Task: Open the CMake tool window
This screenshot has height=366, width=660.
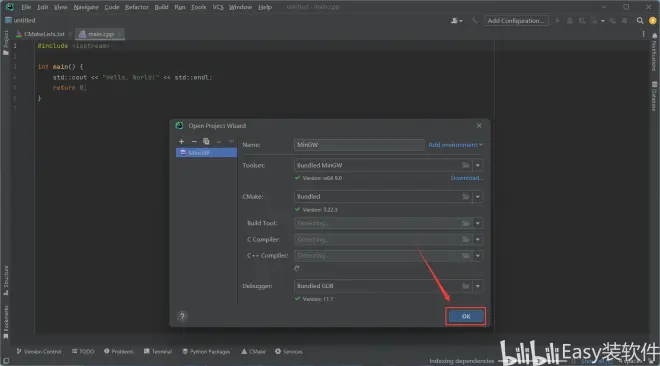Action: (x=253, y=352)
